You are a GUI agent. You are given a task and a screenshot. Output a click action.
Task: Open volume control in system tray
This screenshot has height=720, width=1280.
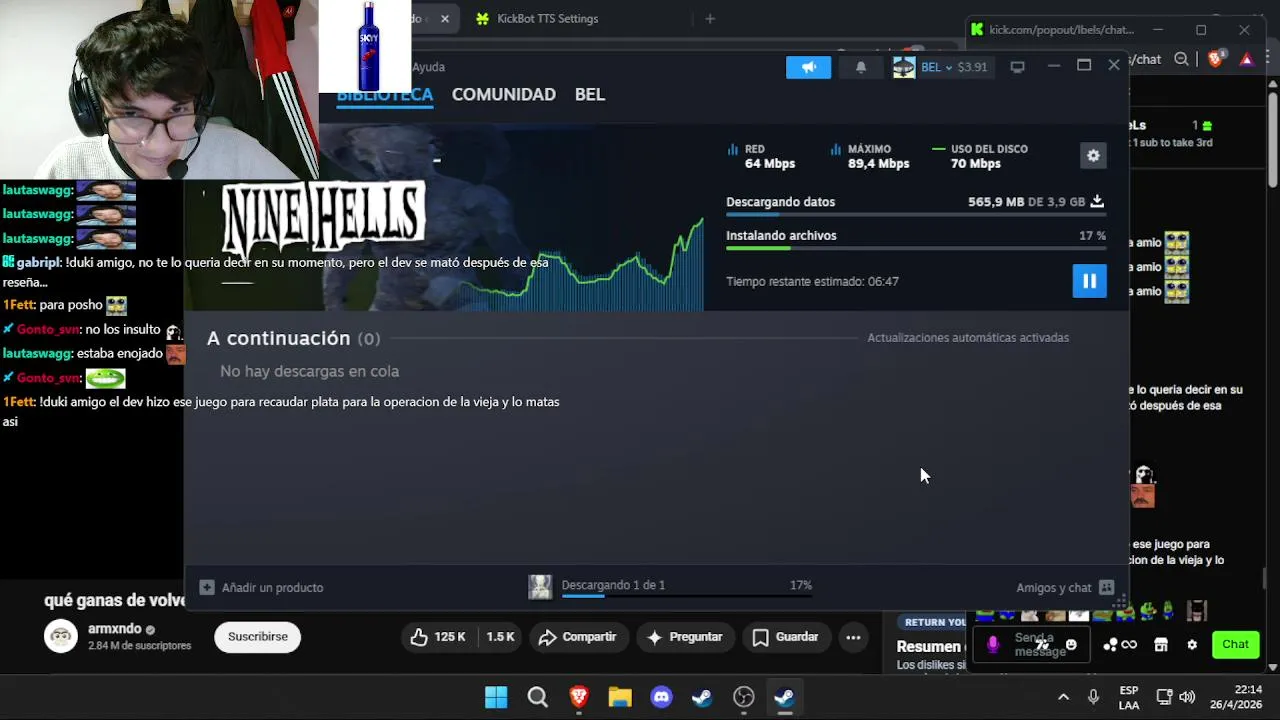pos(1187,697)
